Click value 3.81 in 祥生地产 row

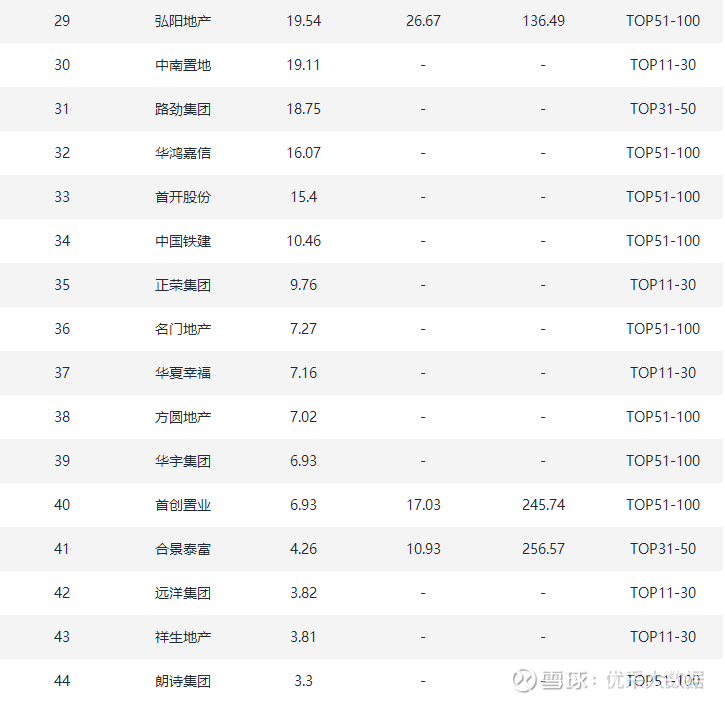pyautogui.click(x=303, y=637)
